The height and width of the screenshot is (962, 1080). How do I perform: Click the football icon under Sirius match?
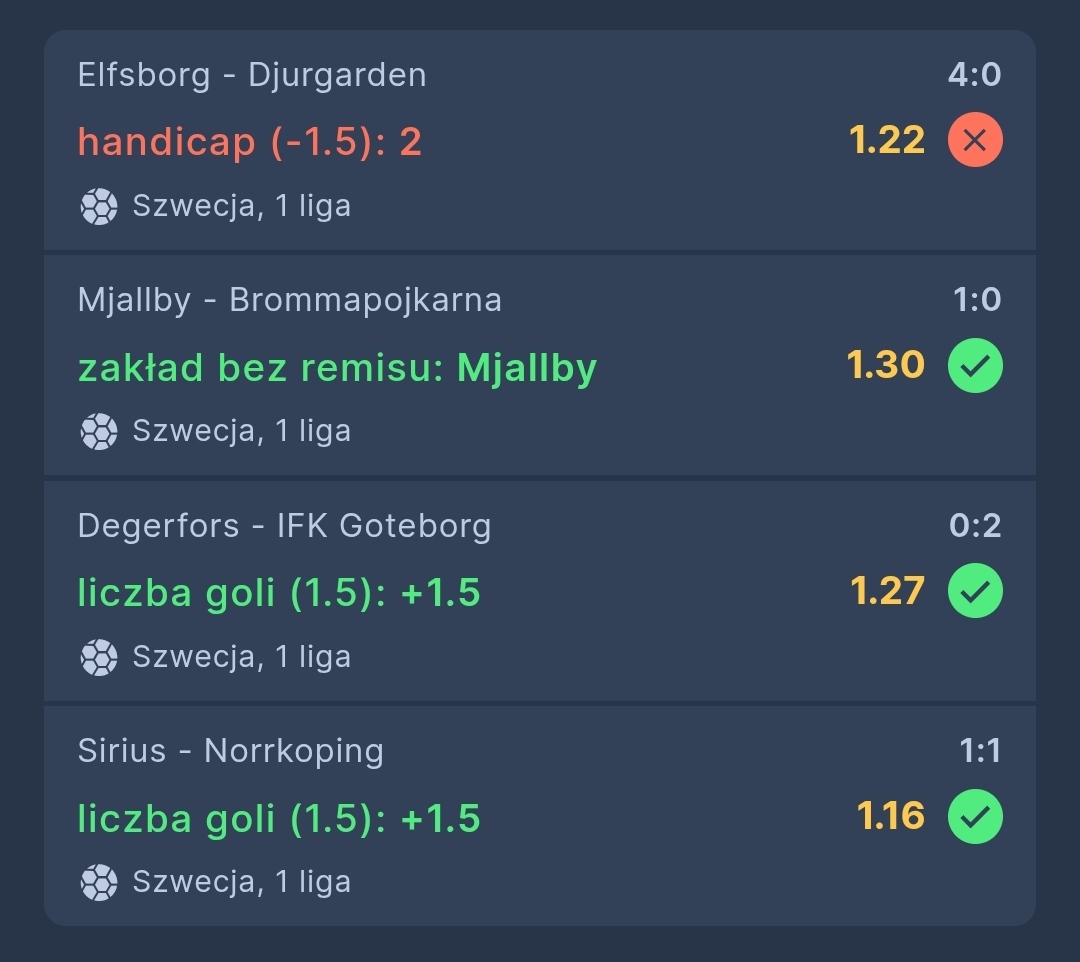pyautogui.click(x=99, y=883)
